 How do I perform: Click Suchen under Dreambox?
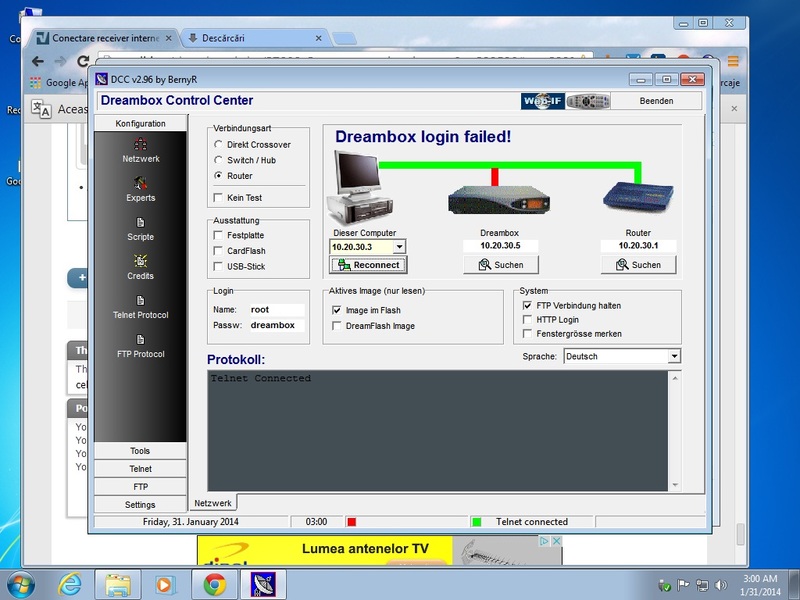[501, 265]
